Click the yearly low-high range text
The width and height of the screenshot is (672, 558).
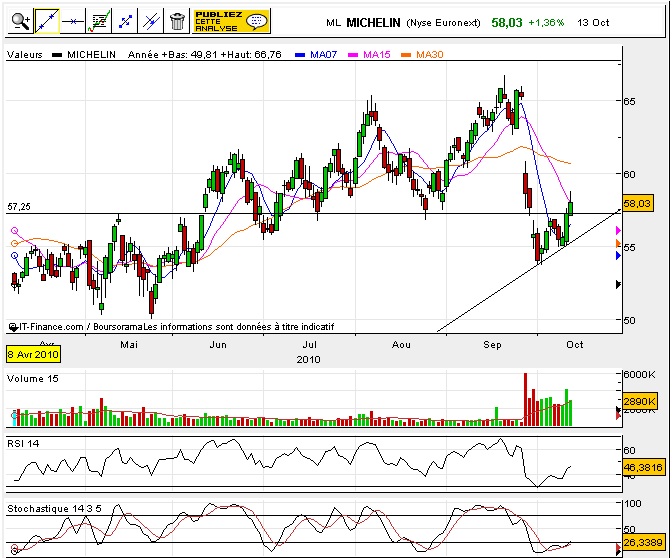[x=205, y=54]
